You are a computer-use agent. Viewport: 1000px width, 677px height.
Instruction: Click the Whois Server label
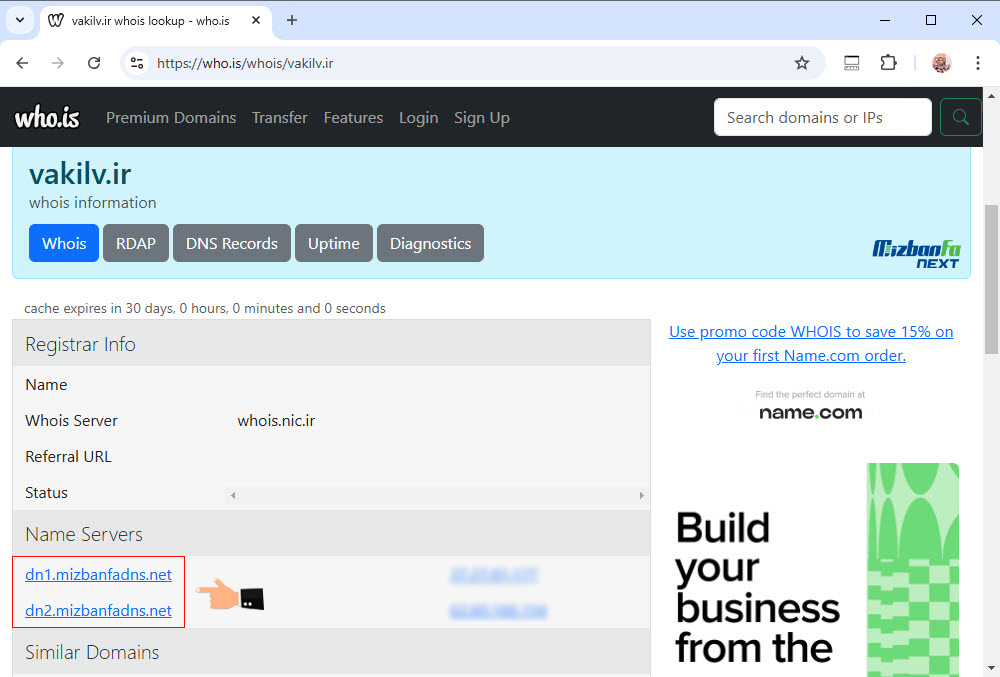[x=71, y=421]
